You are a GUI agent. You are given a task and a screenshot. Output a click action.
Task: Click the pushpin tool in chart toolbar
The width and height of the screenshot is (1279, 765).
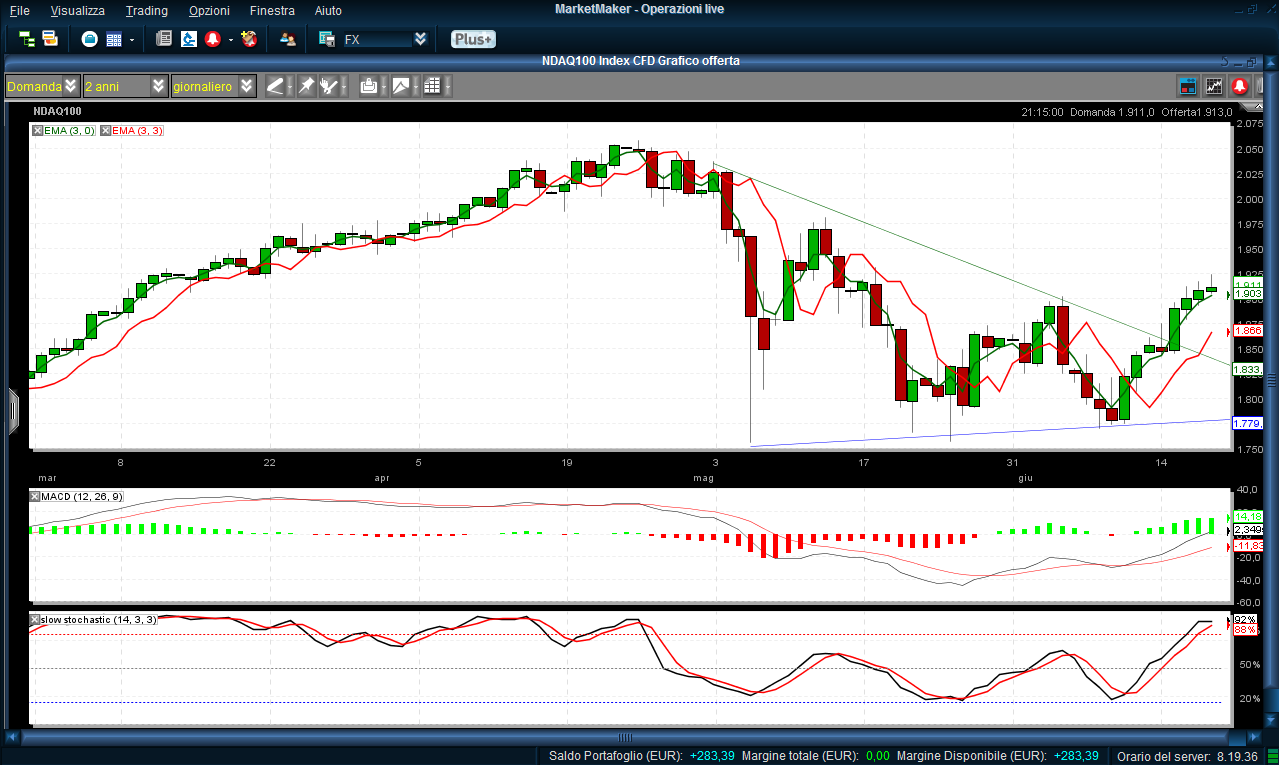pyautogui.click(x=306, y=87)
